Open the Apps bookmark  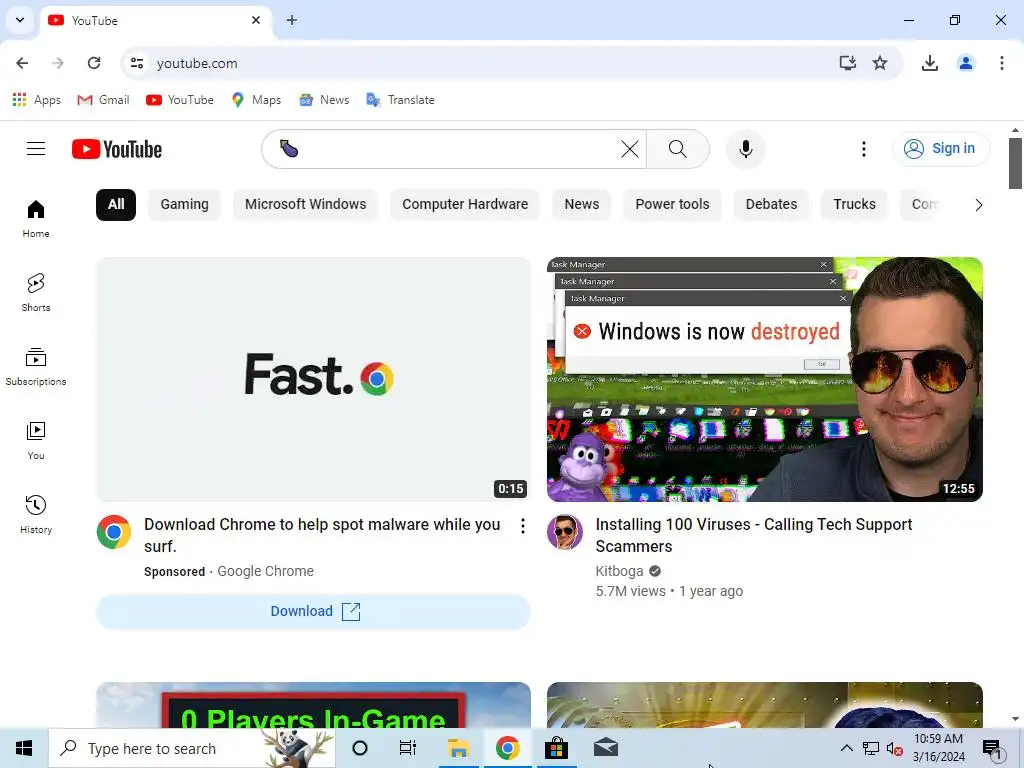(37, 100)
